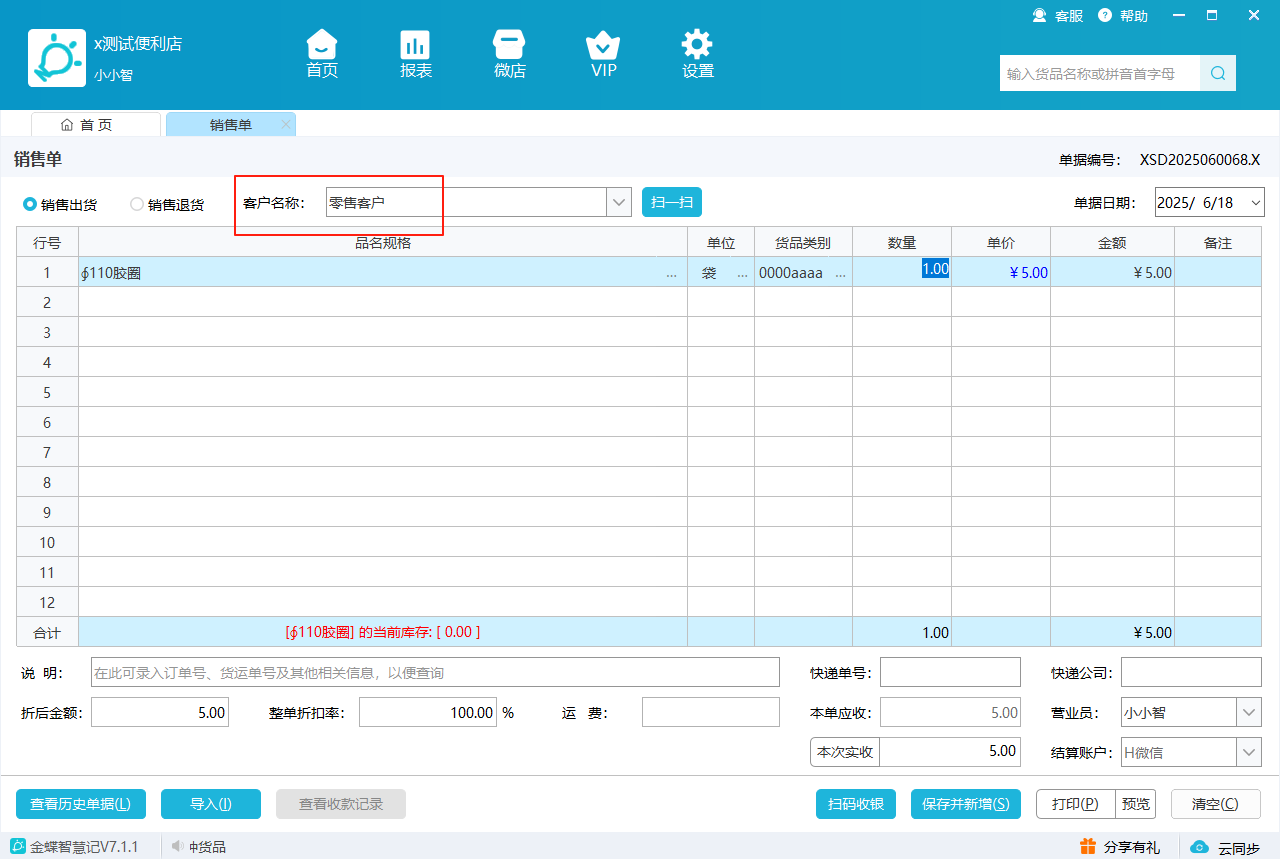Close the 销售单 tab with its X
Viewport: 1280px width, 860px height.
(286, 124)
